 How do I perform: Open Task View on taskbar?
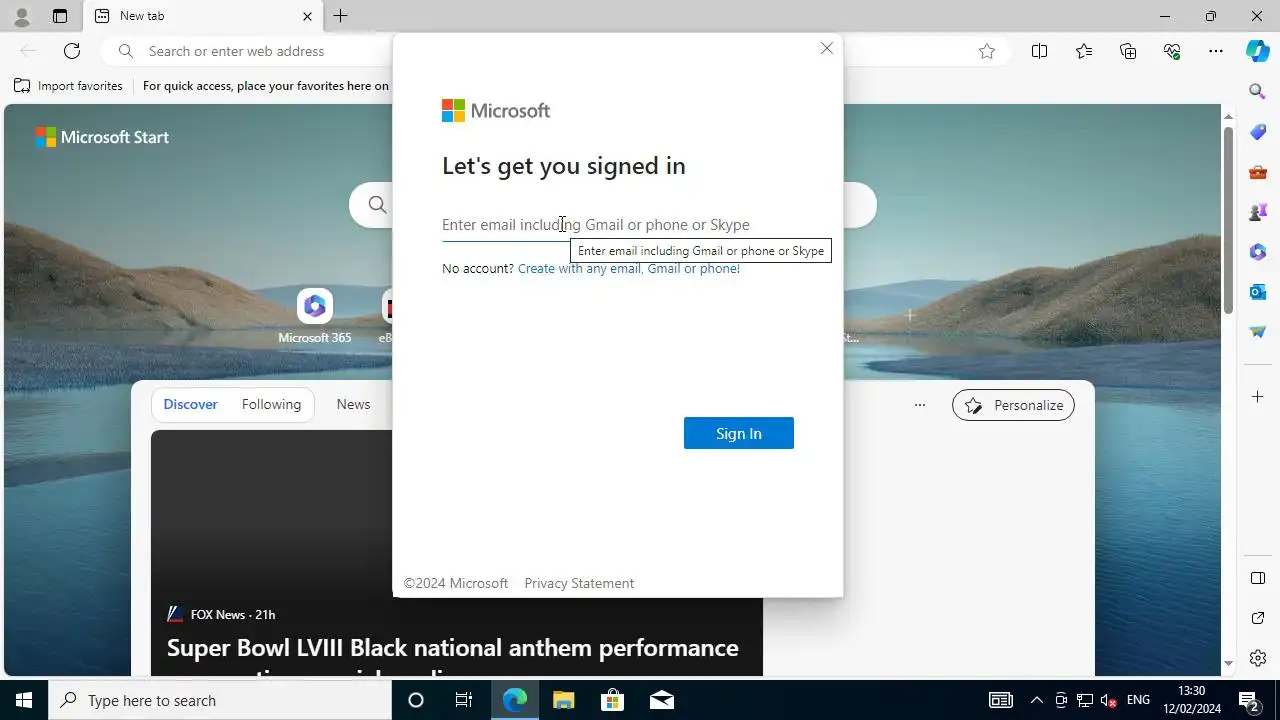[464, 700]
